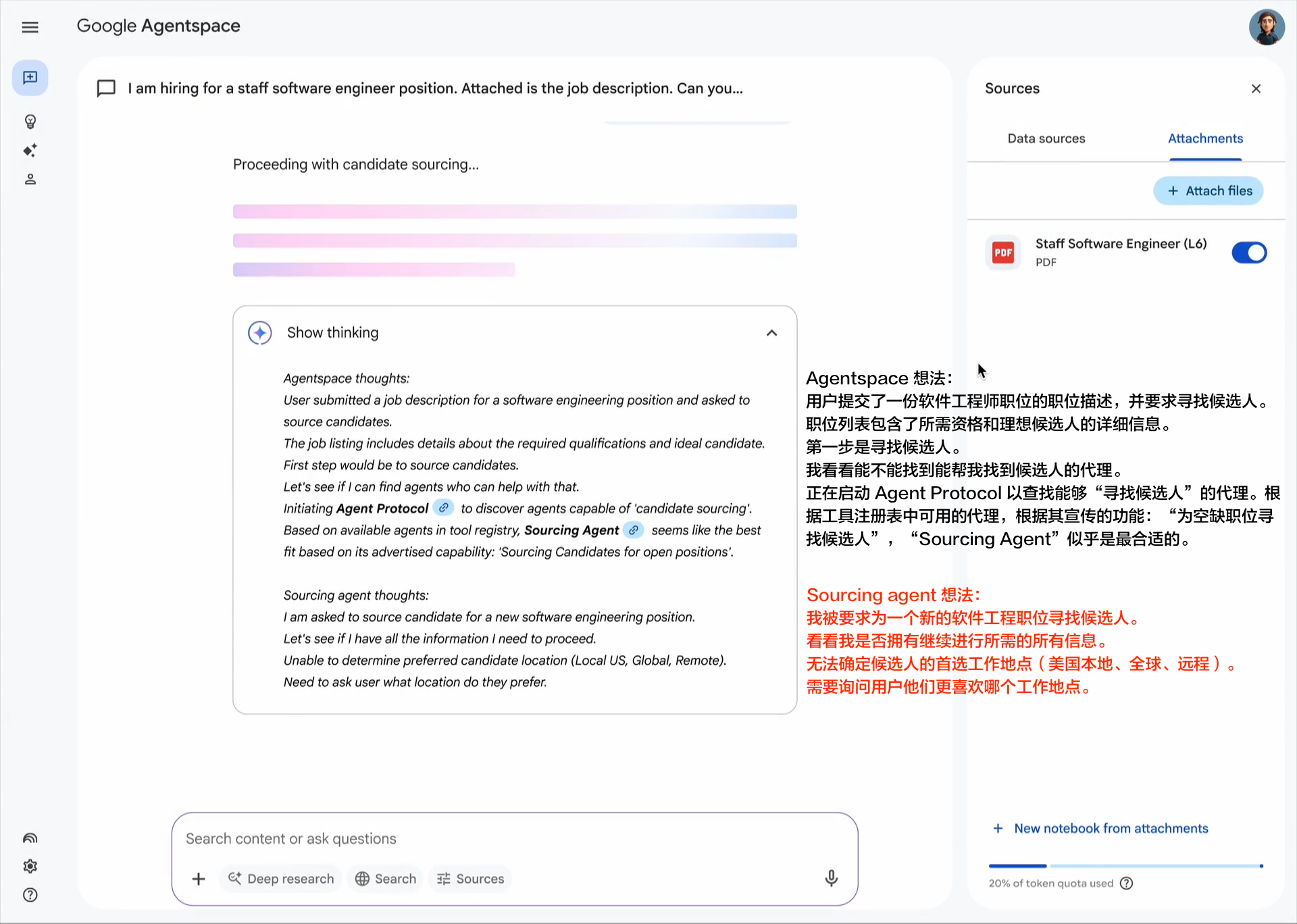Open the hamburger main menu
Viewport: 1297px width, 924px height.
30,27
